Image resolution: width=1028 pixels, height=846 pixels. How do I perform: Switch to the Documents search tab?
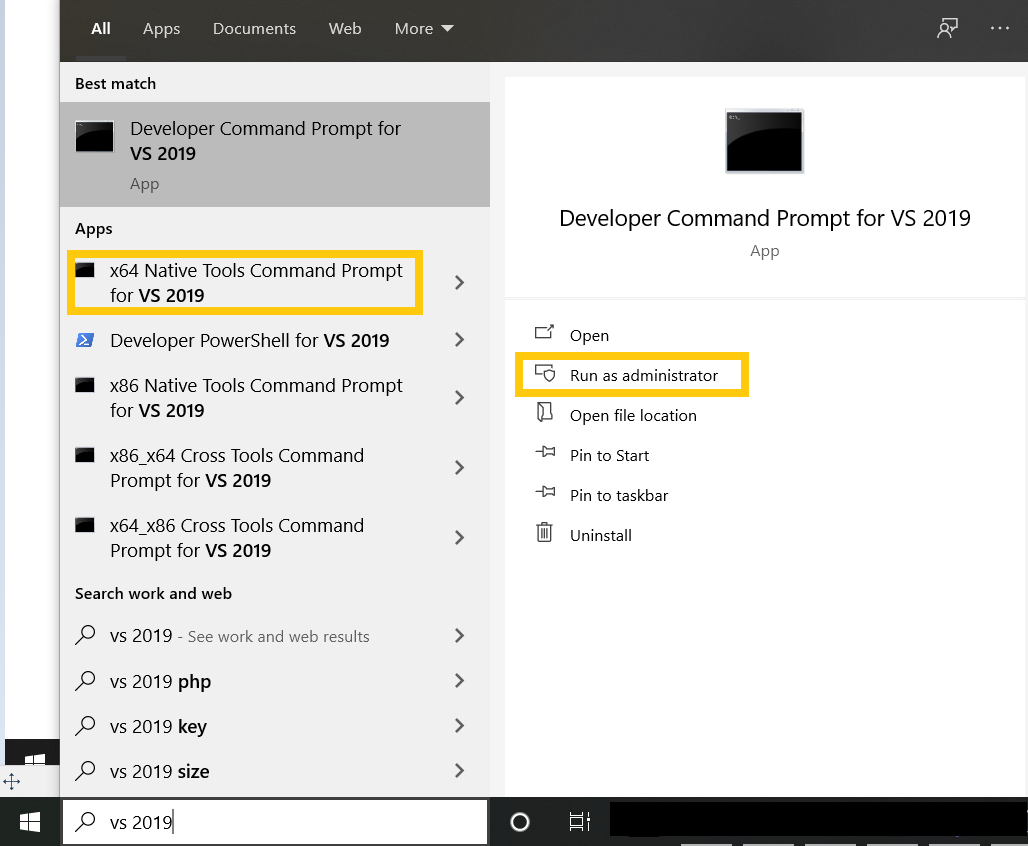(254, 28)
